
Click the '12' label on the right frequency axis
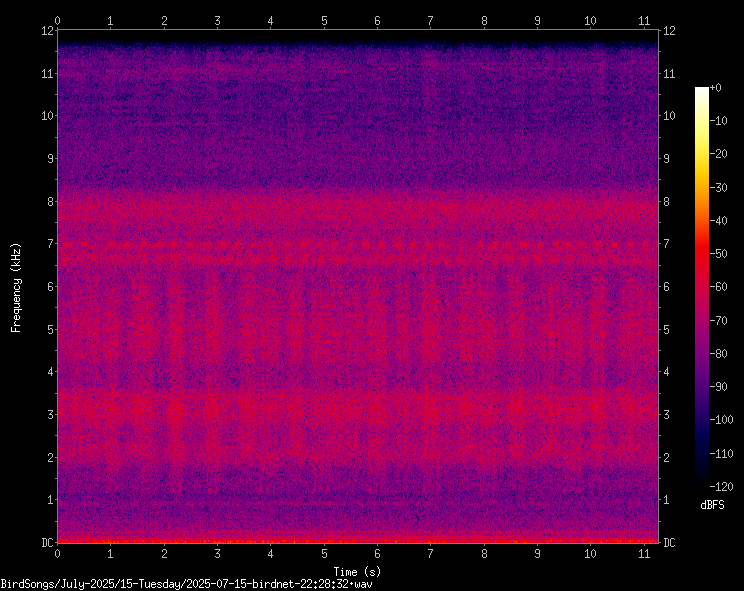(x=669, y=31)
